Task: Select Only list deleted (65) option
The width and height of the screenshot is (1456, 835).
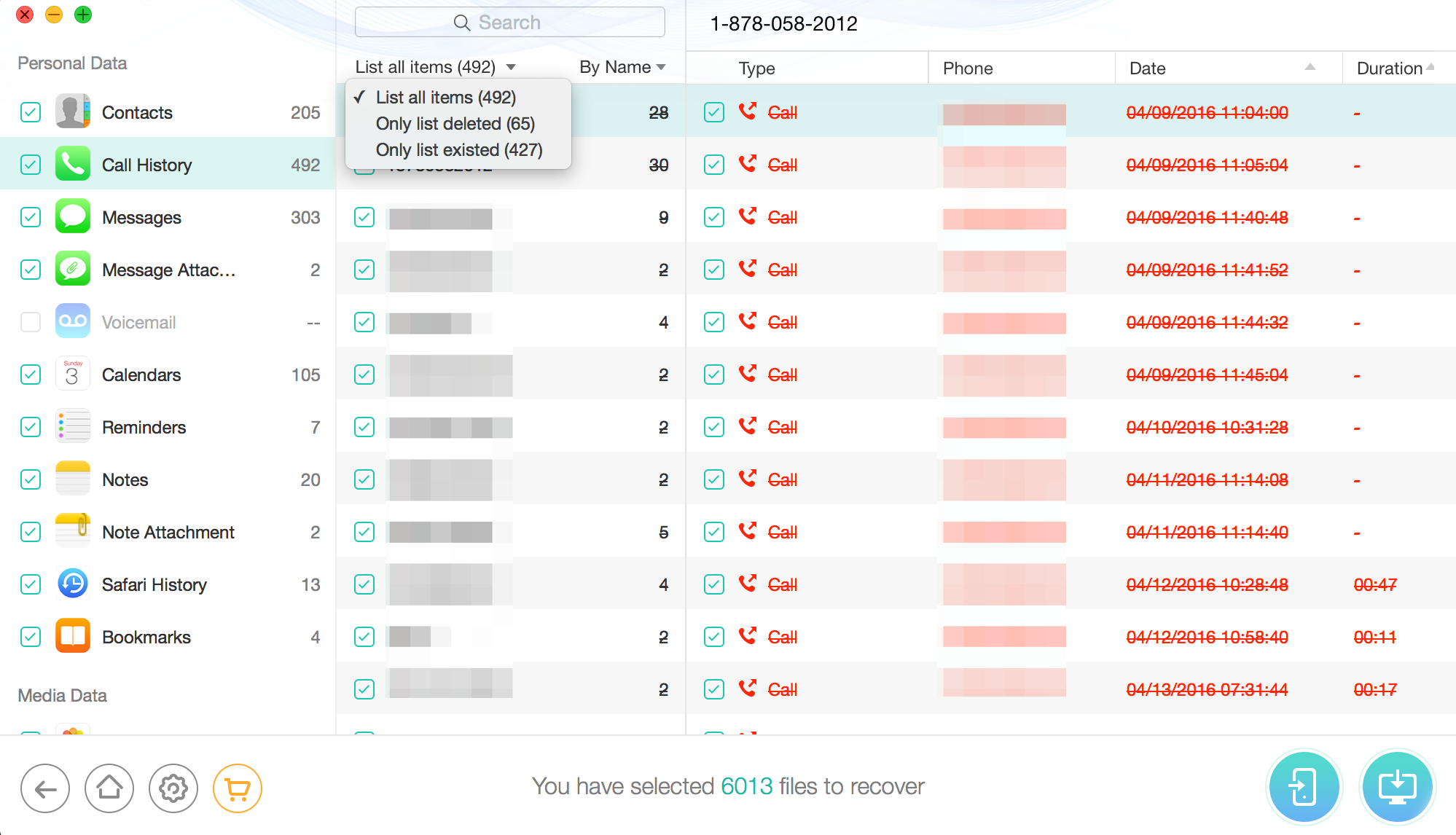Action: pyautogui.click(x=455, y=122)
